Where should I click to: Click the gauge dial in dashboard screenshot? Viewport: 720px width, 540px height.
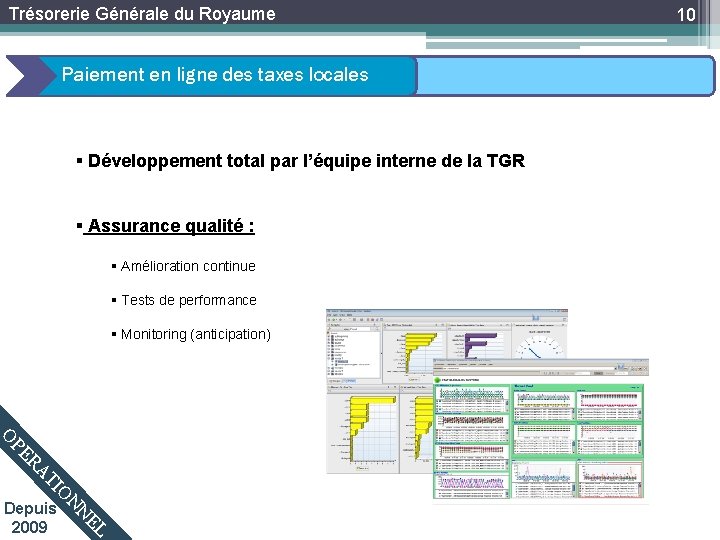[539, 345]
